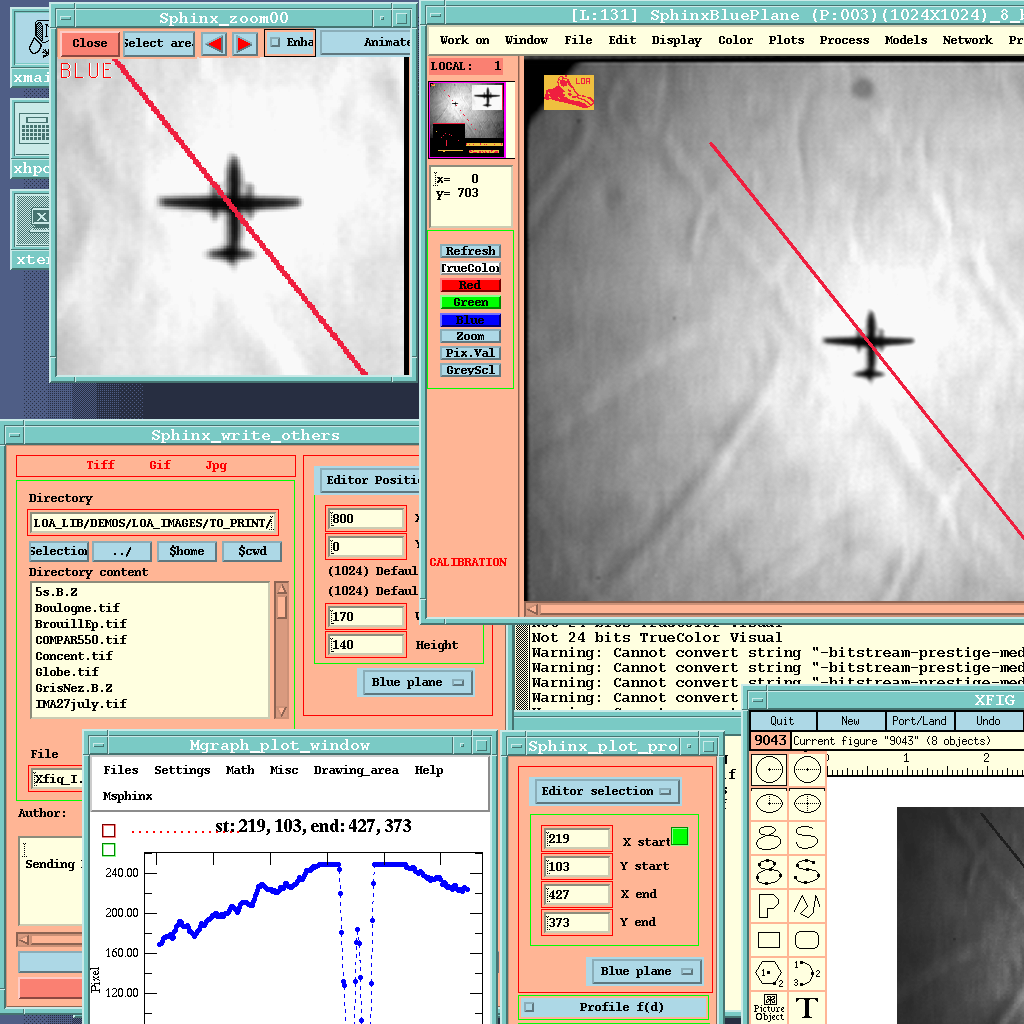Select the Green color plane button
Viewport: 1024px width, 1024px height.
470,302
